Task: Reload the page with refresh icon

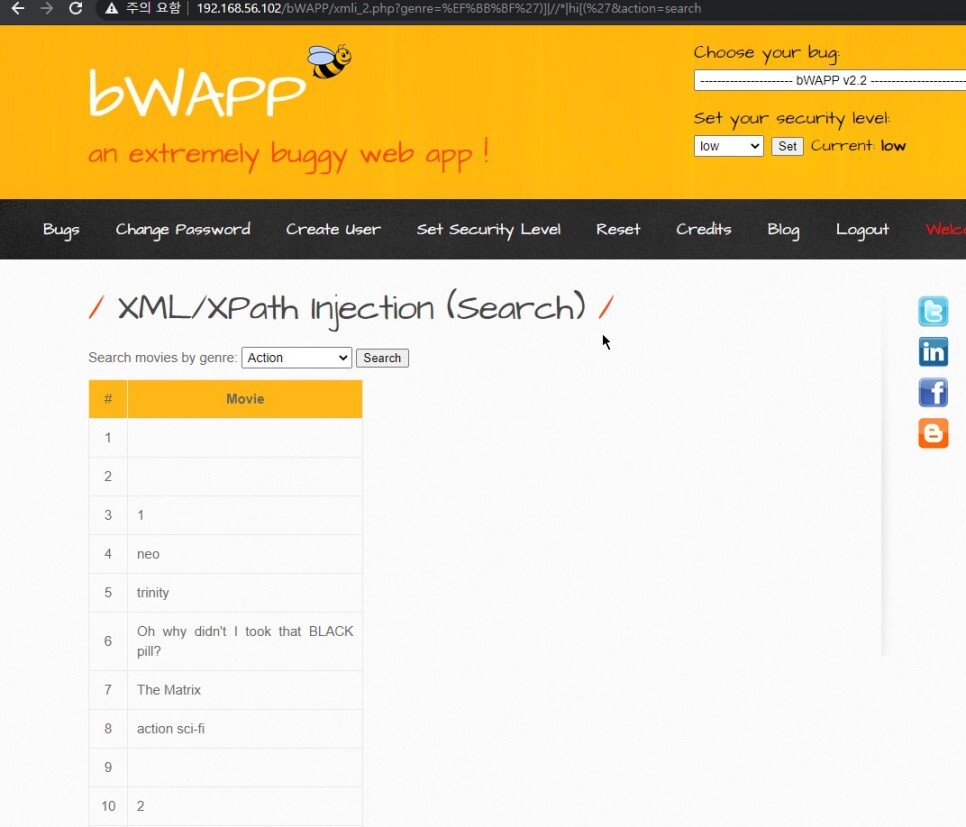Action: tap(76, 9)
